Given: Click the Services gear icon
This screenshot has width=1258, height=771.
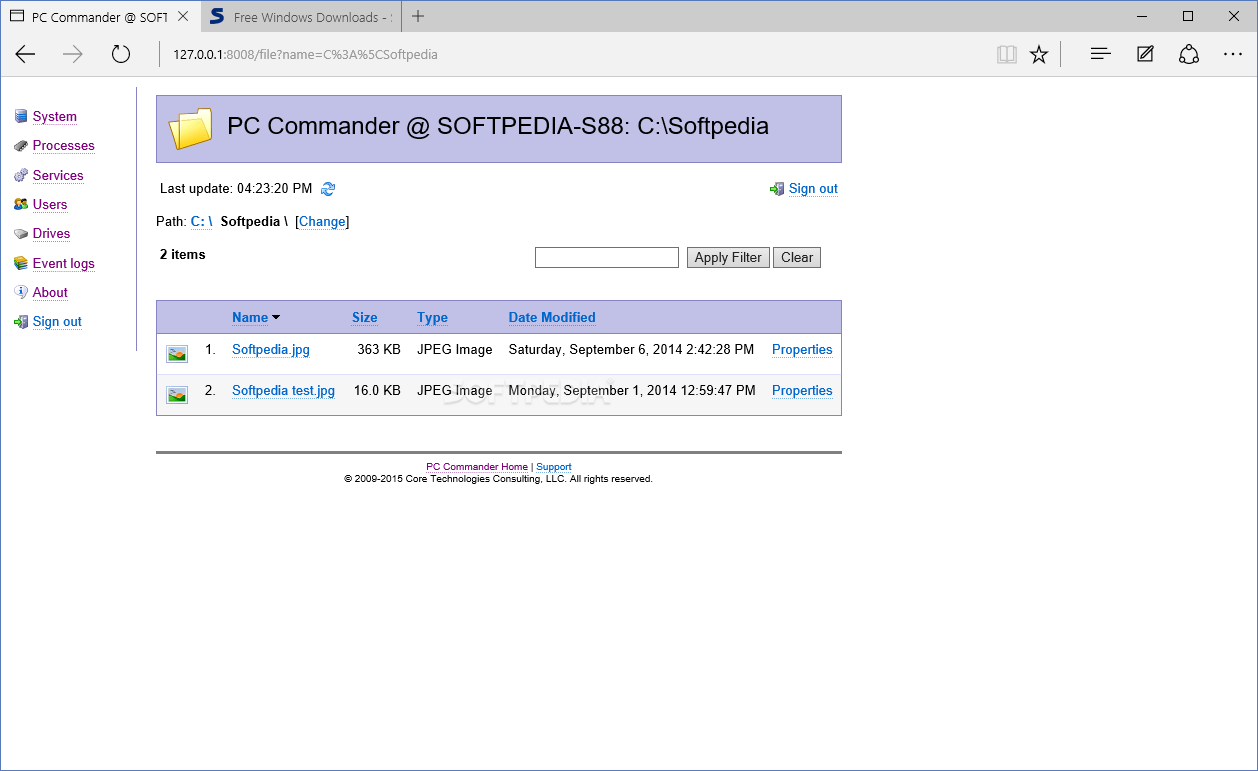Looking at the screenshot, I should (x=21, y=175).
